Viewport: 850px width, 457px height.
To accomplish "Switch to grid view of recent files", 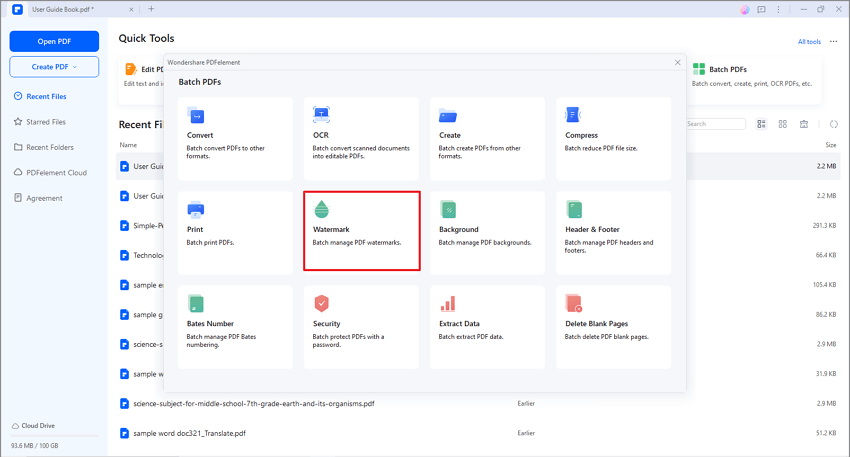I will [783, 124].
